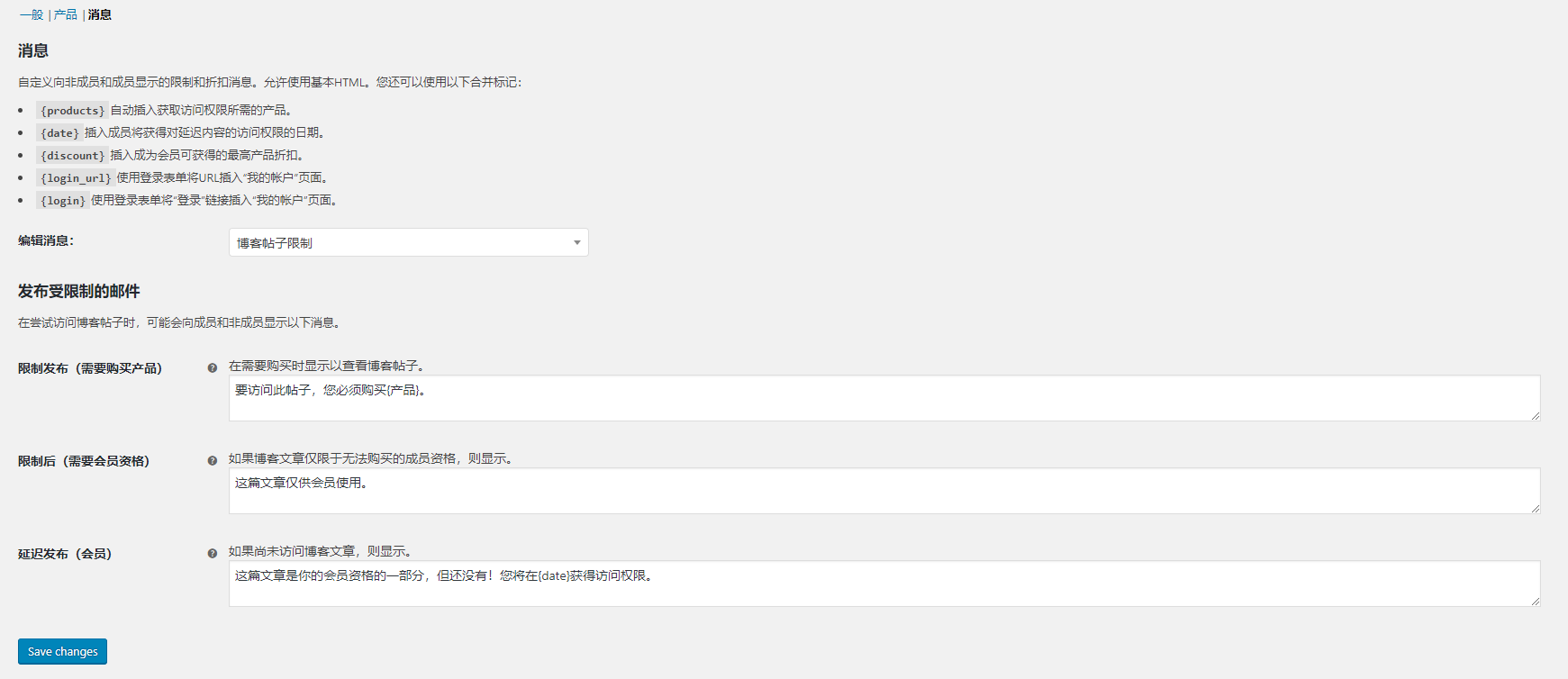Screen dimensions: 1568x679
Task: Click the resize handle of the 要访问此帖子 textarea
Action: (x=1535, y=415)
